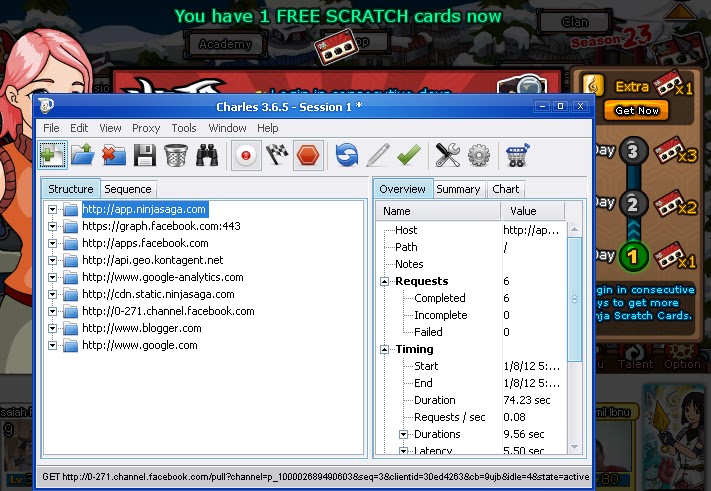Screen dimensions: 711x491
Task: Open Settings with the gear icon
Action: pos(479,155)
